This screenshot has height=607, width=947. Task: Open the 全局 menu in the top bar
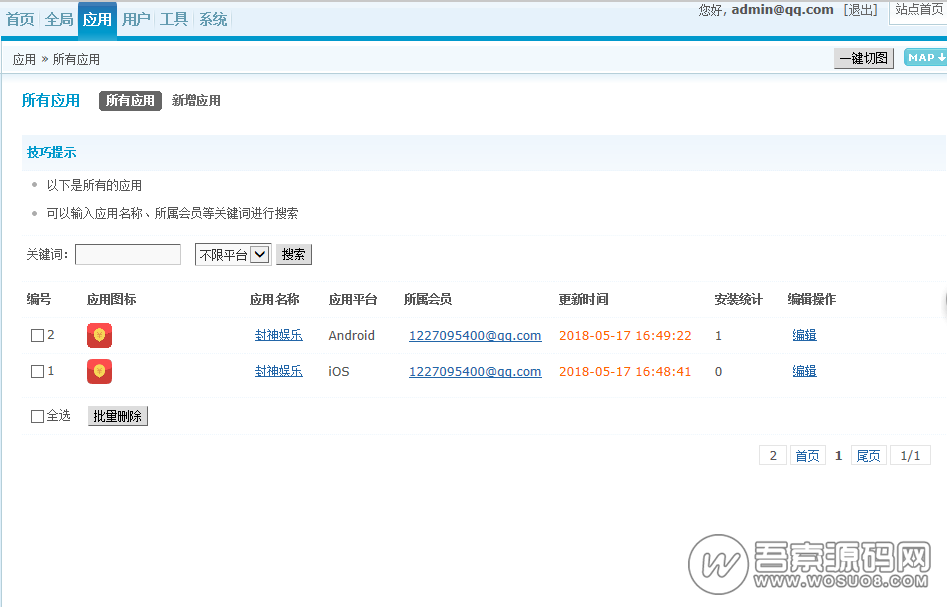pyautogui.click(x=58, y=18)
